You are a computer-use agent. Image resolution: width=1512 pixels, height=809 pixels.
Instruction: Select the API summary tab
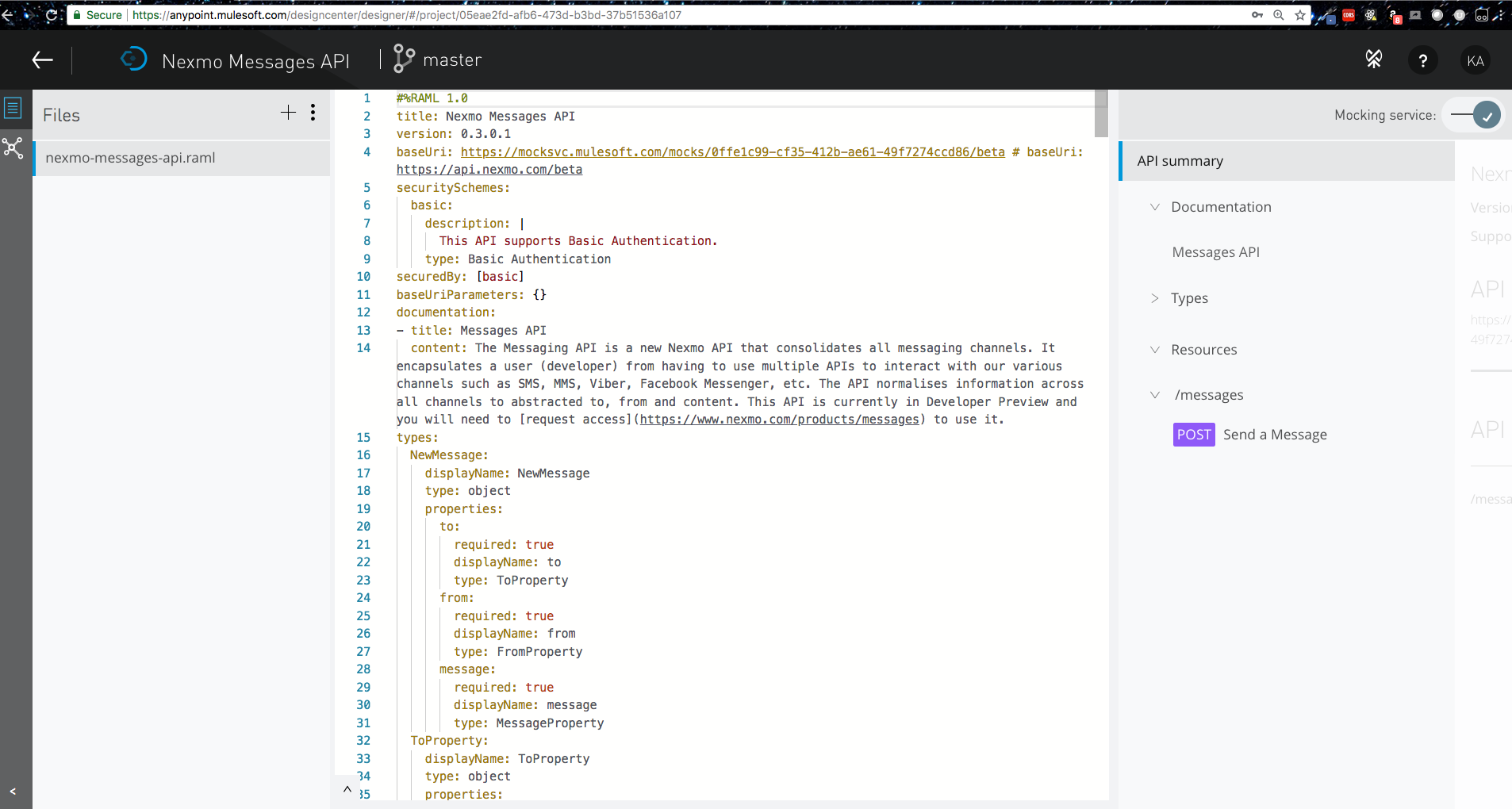coord(1287,161)
